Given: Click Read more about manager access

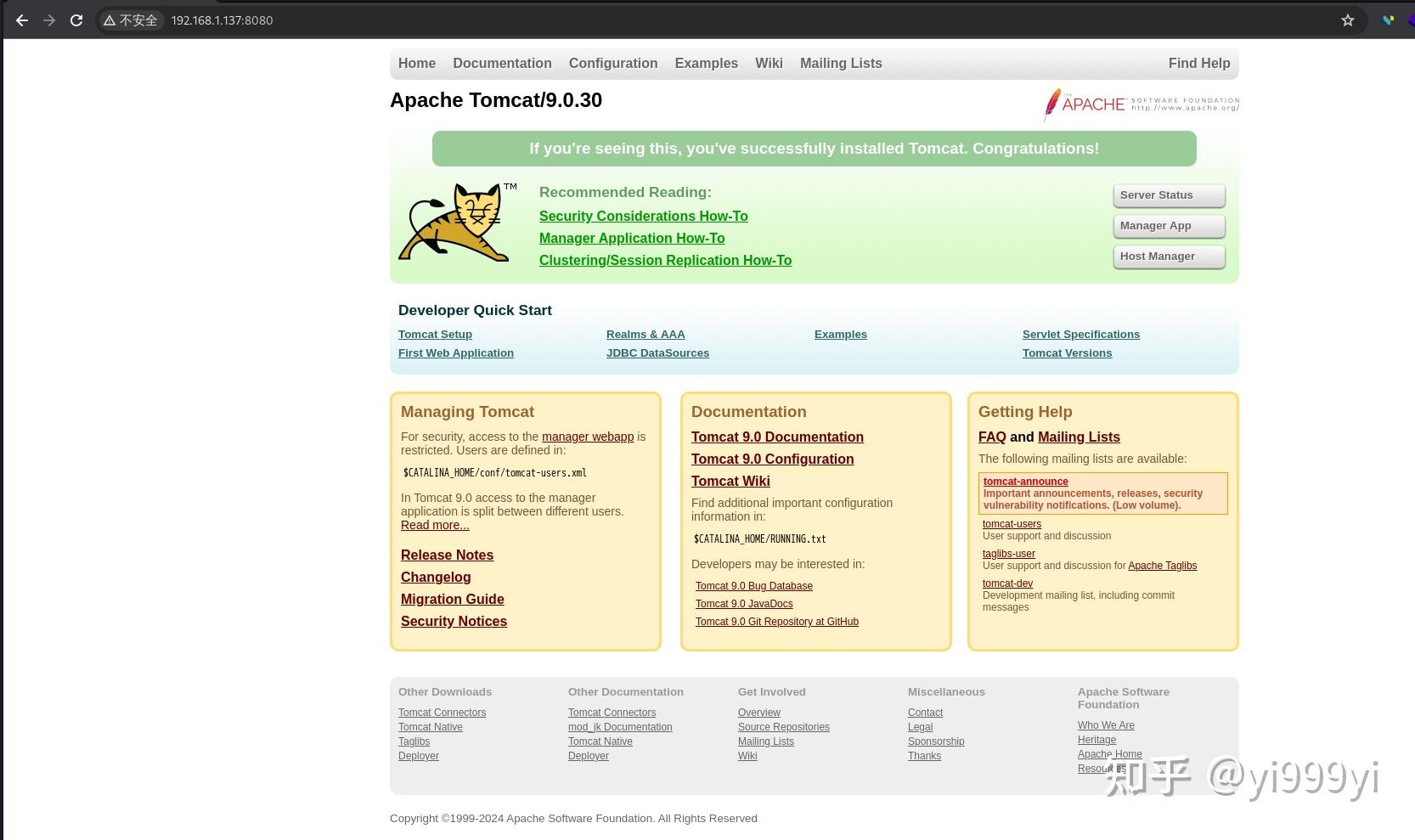Looking at the screenshot, I should (435, 525).
